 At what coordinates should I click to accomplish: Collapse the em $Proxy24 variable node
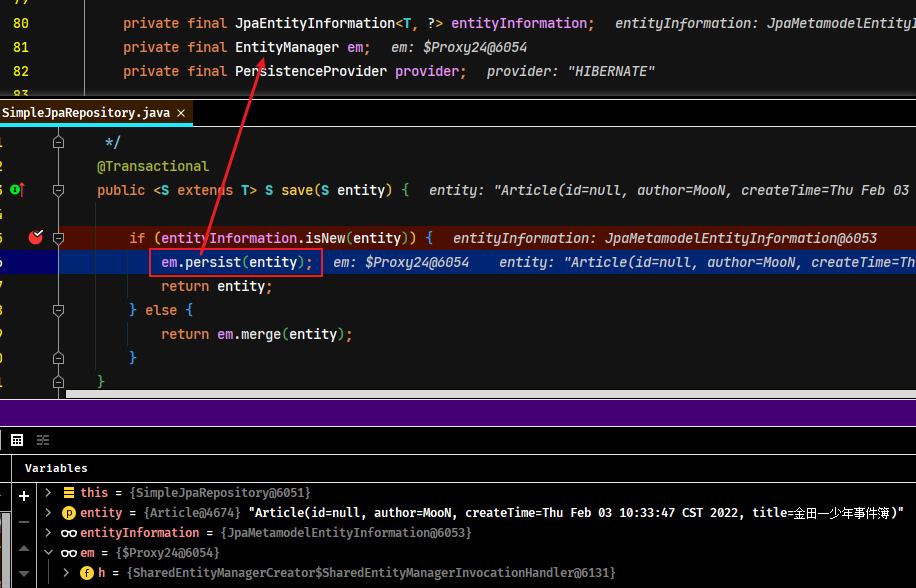[48, 552]
